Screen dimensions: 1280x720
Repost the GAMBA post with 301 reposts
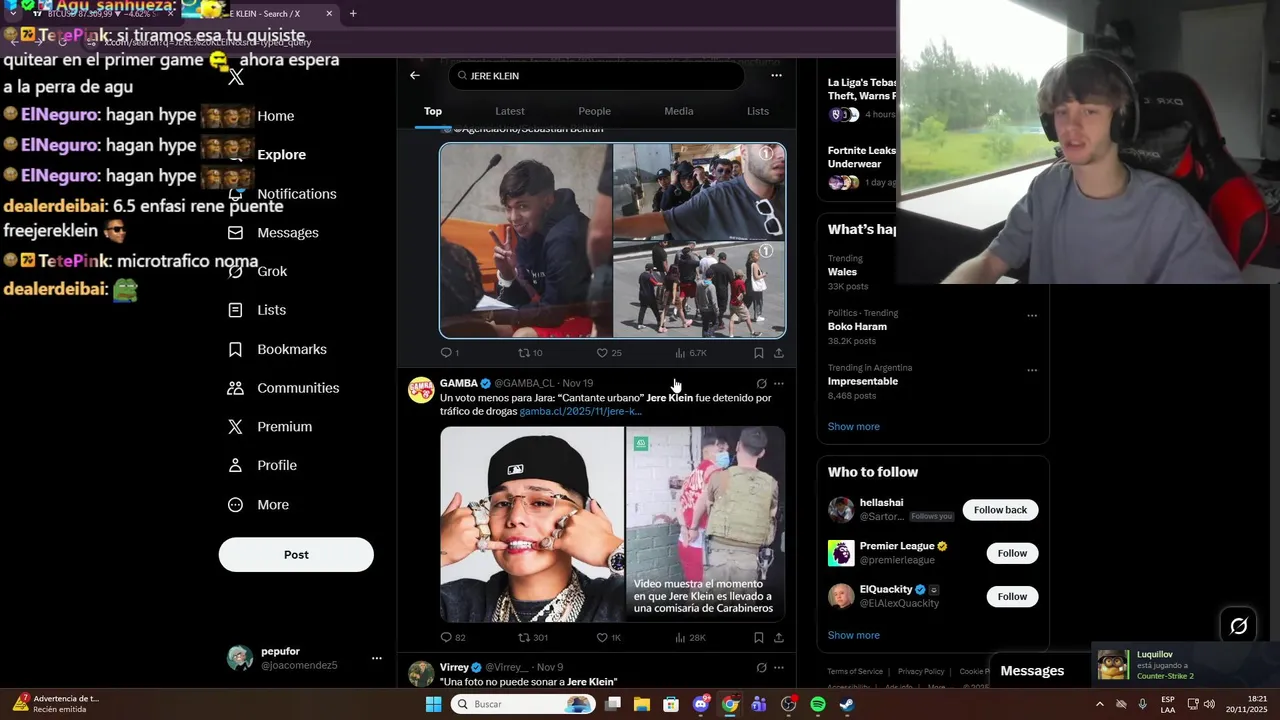coord(532,637)
